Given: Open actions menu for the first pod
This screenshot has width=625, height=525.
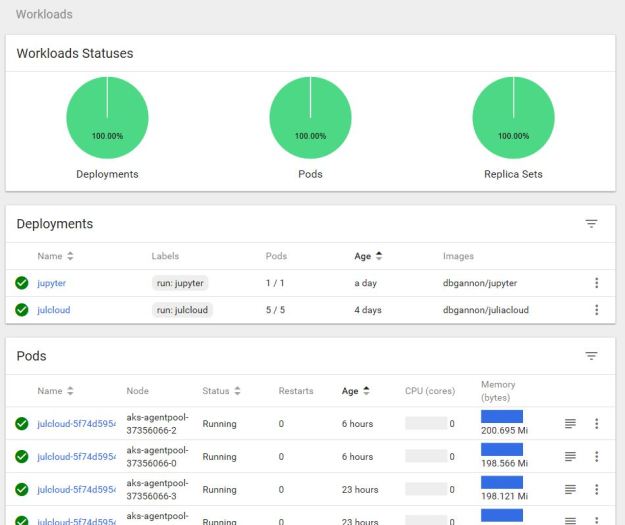Looking at the screenshot, I should [596, 424].
